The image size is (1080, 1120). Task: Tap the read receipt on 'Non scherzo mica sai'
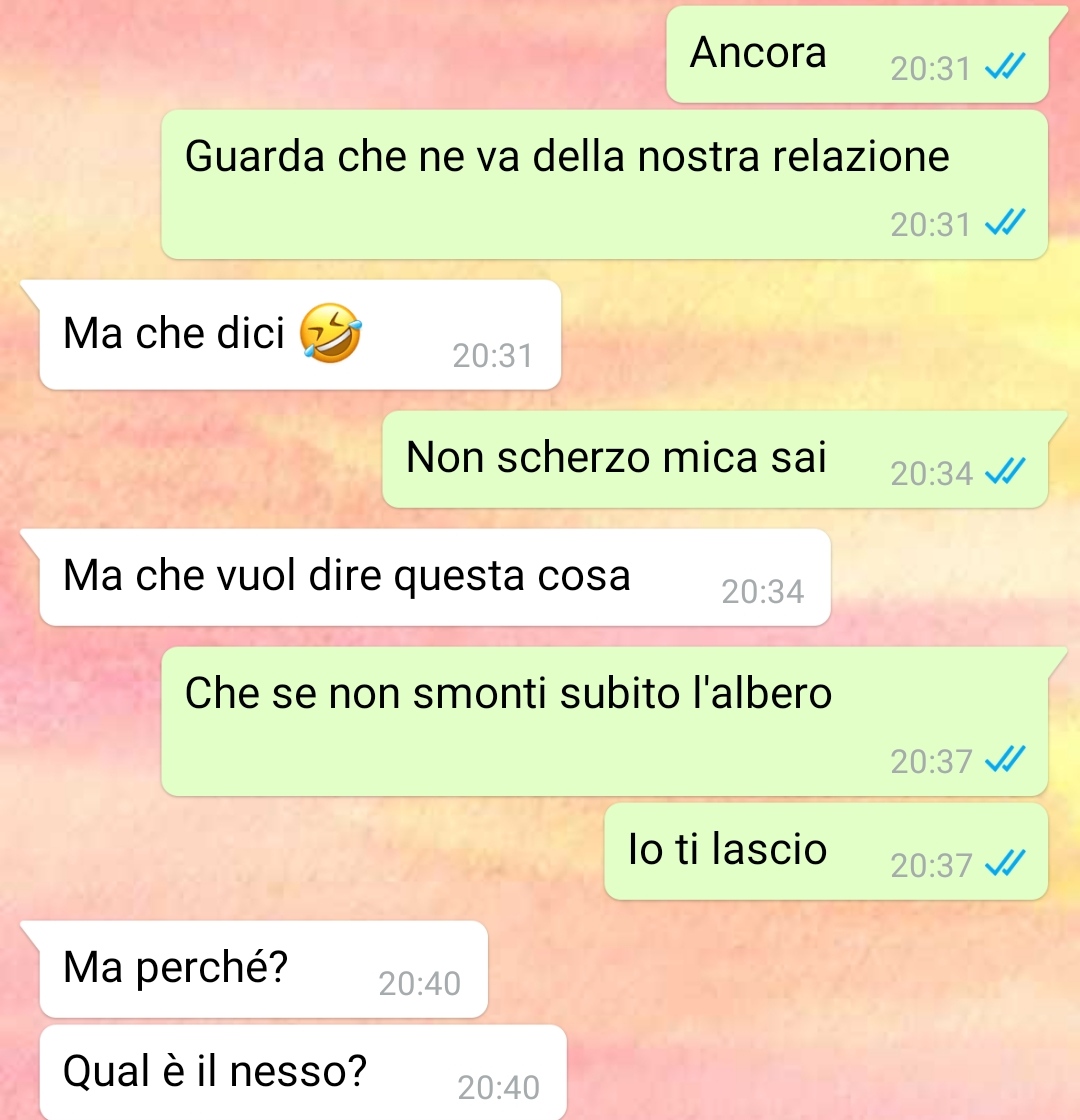tap(1005, 472)
